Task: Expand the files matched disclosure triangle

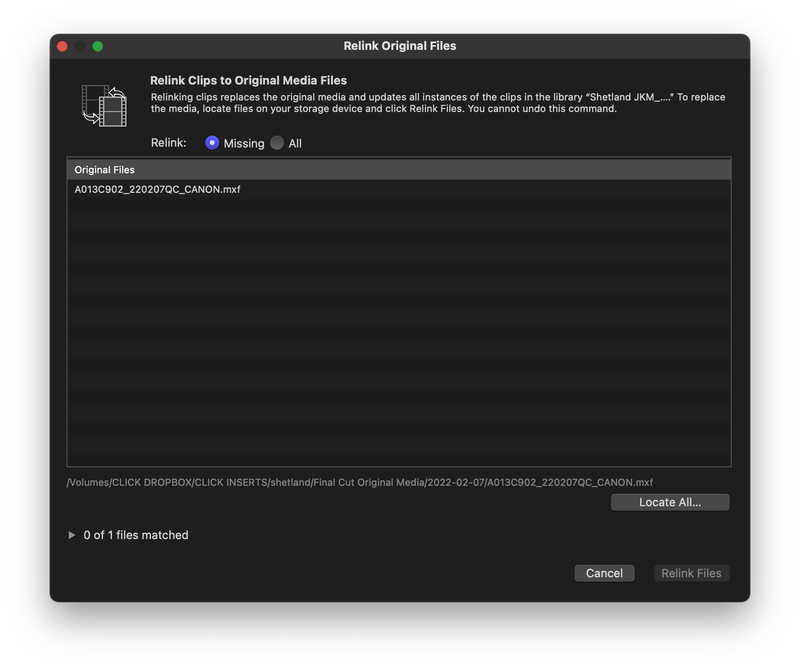Action: [72, 535]
